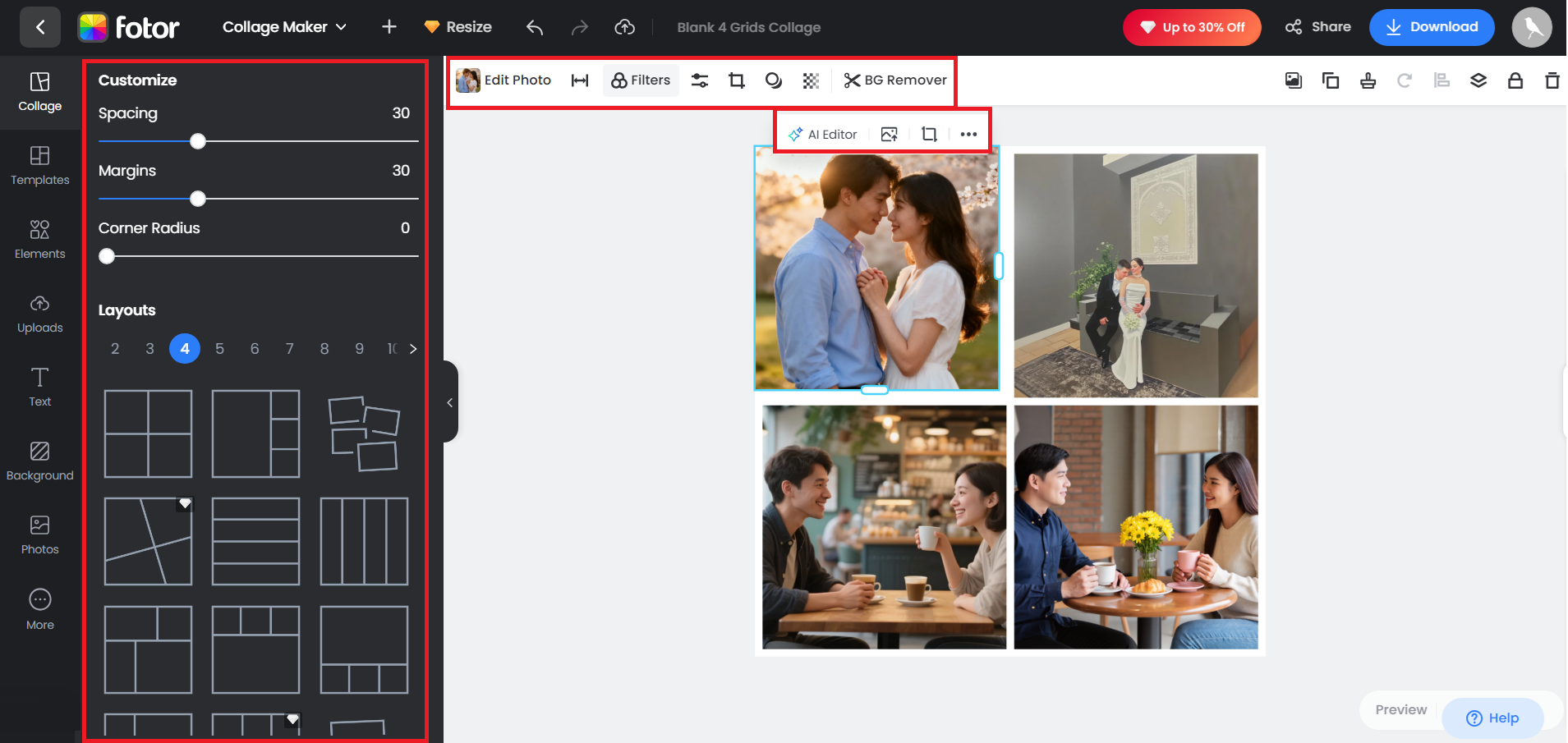This screenshot has height=743, width=1568.
Task: Open the Elements panel
Action: (x=39, y=240)
